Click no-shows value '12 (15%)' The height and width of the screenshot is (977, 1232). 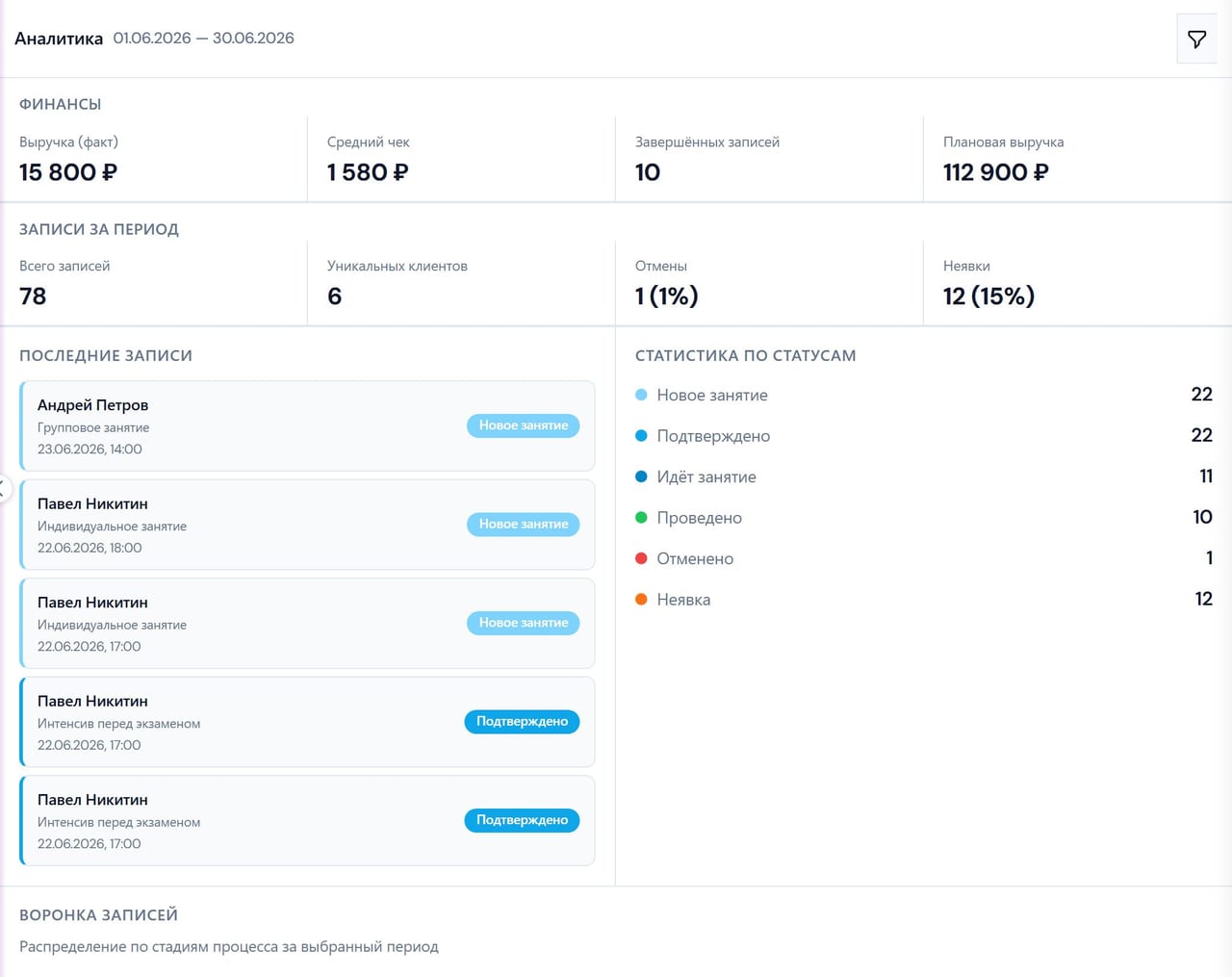click(x=988, y=296)
